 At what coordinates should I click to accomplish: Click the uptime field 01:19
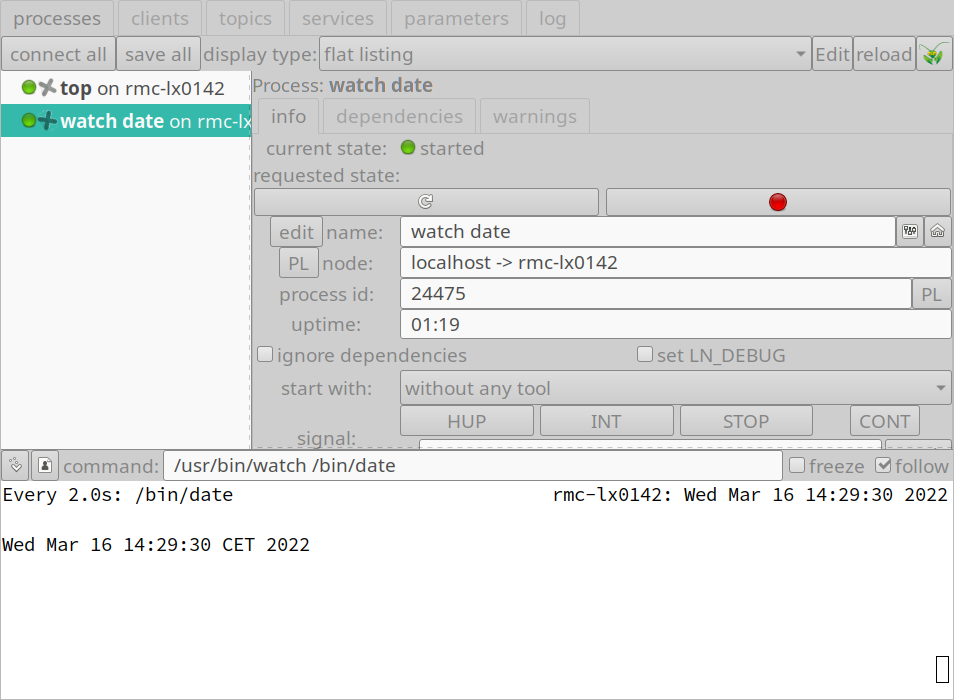[675, 324]
